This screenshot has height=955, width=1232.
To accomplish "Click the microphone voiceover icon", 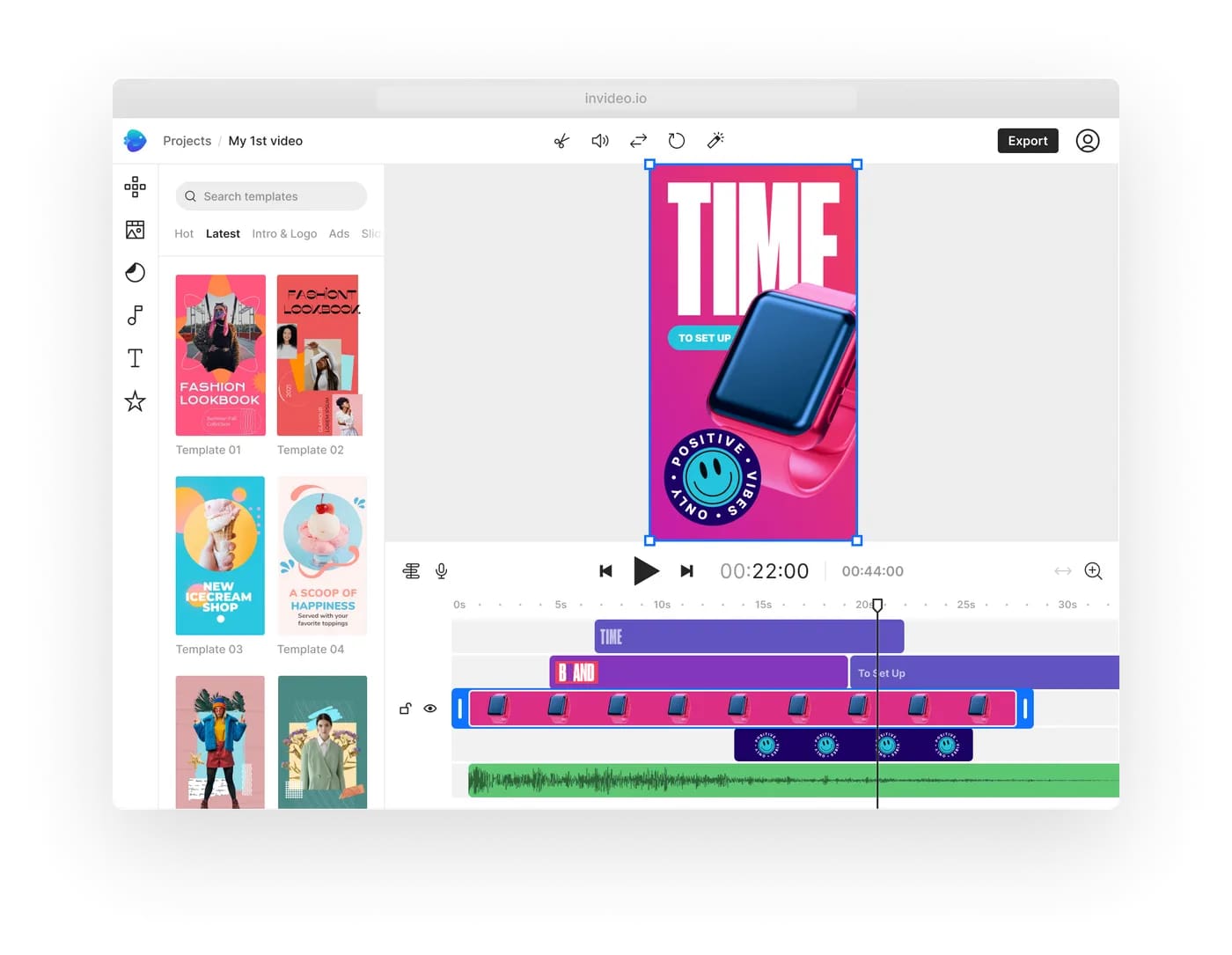I will click(442, 571).
